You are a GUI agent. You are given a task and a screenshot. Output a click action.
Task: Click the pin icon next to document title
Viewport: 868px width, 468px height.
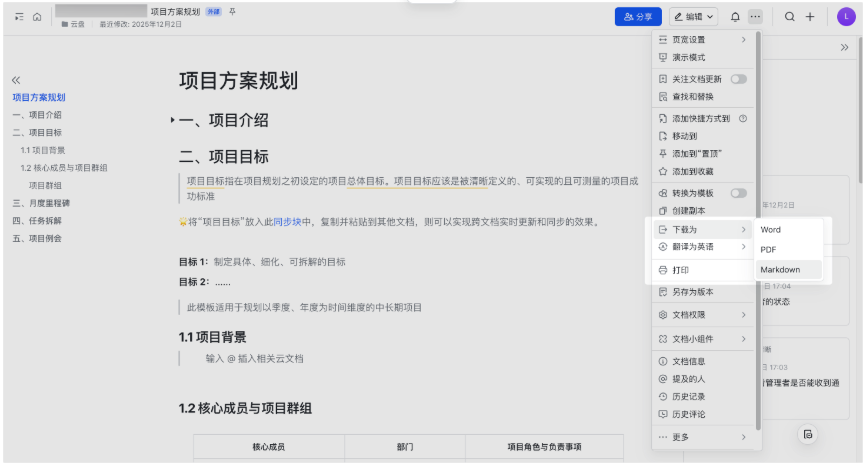(232, 12)
